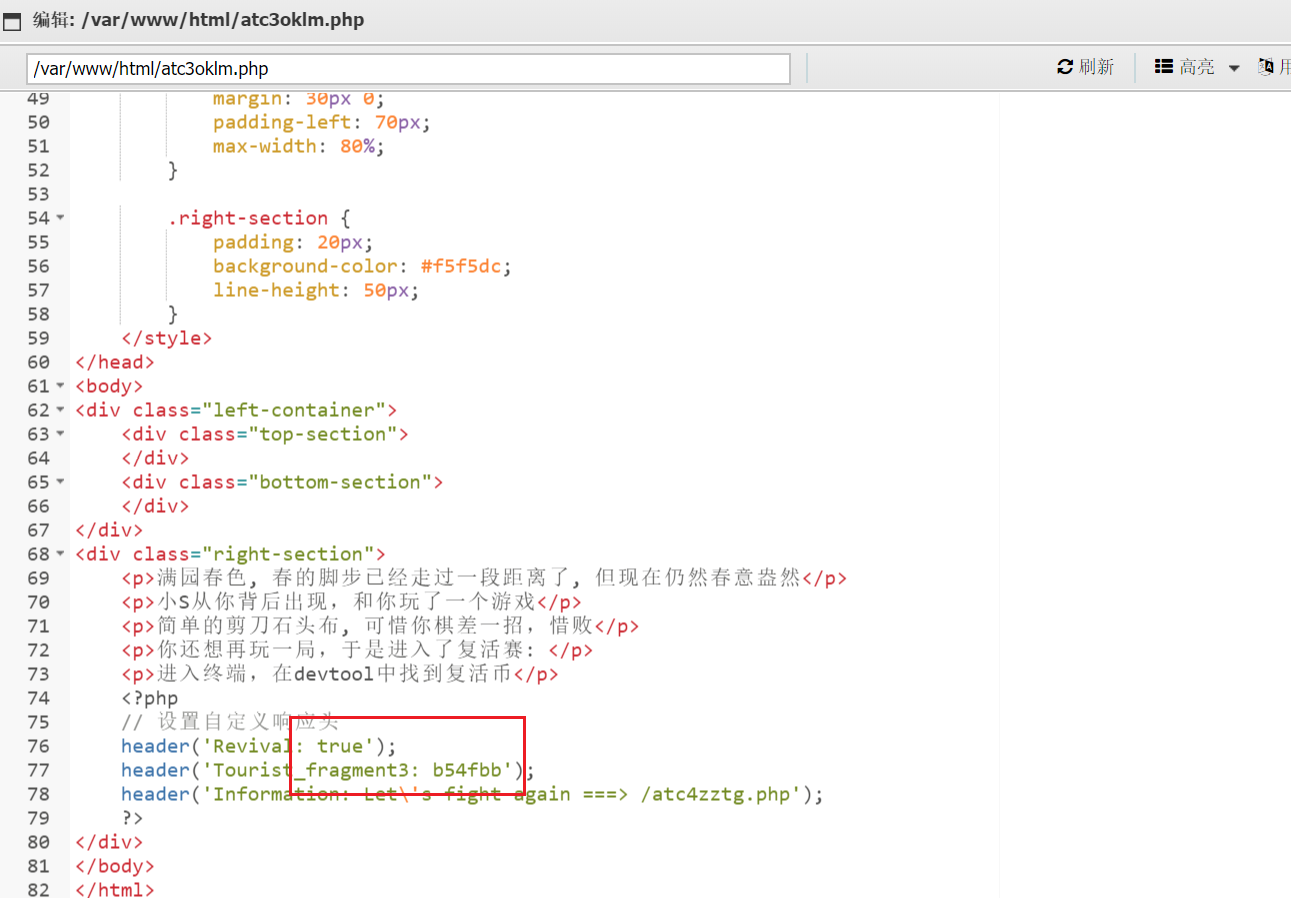This screenshot has height=898, width=1291.
Task: Click the Tourist_fragment3 header line
Action: 328,770
